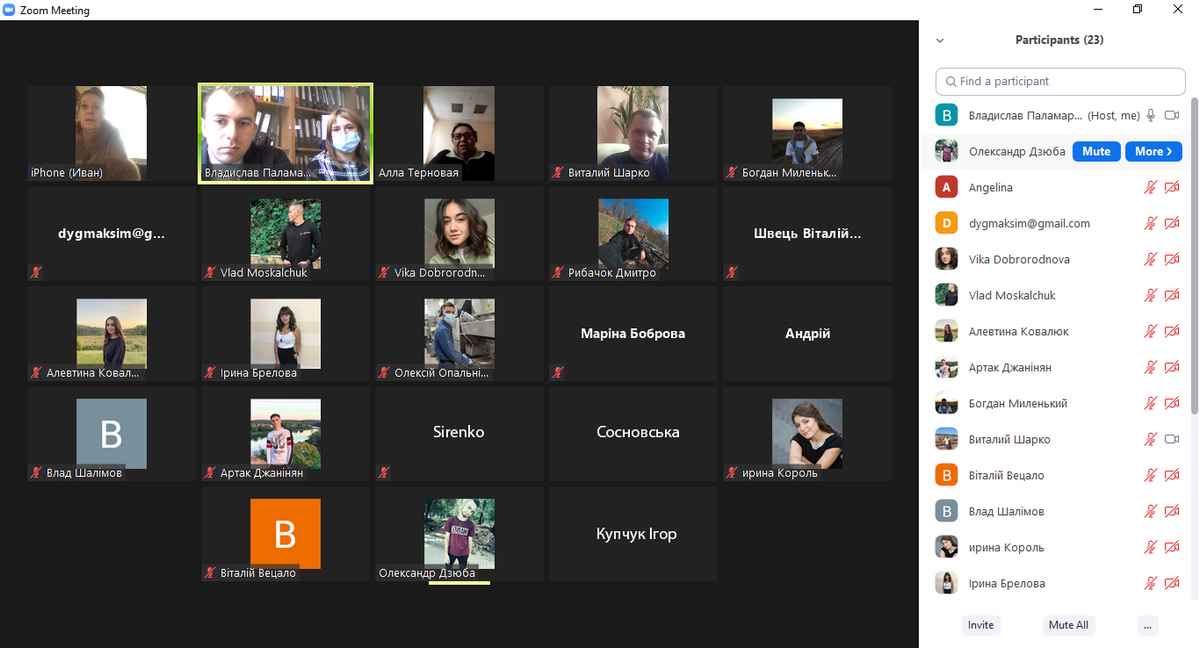Click Vlad Moskalchuk's disabled camera icon

[1172, 296]
